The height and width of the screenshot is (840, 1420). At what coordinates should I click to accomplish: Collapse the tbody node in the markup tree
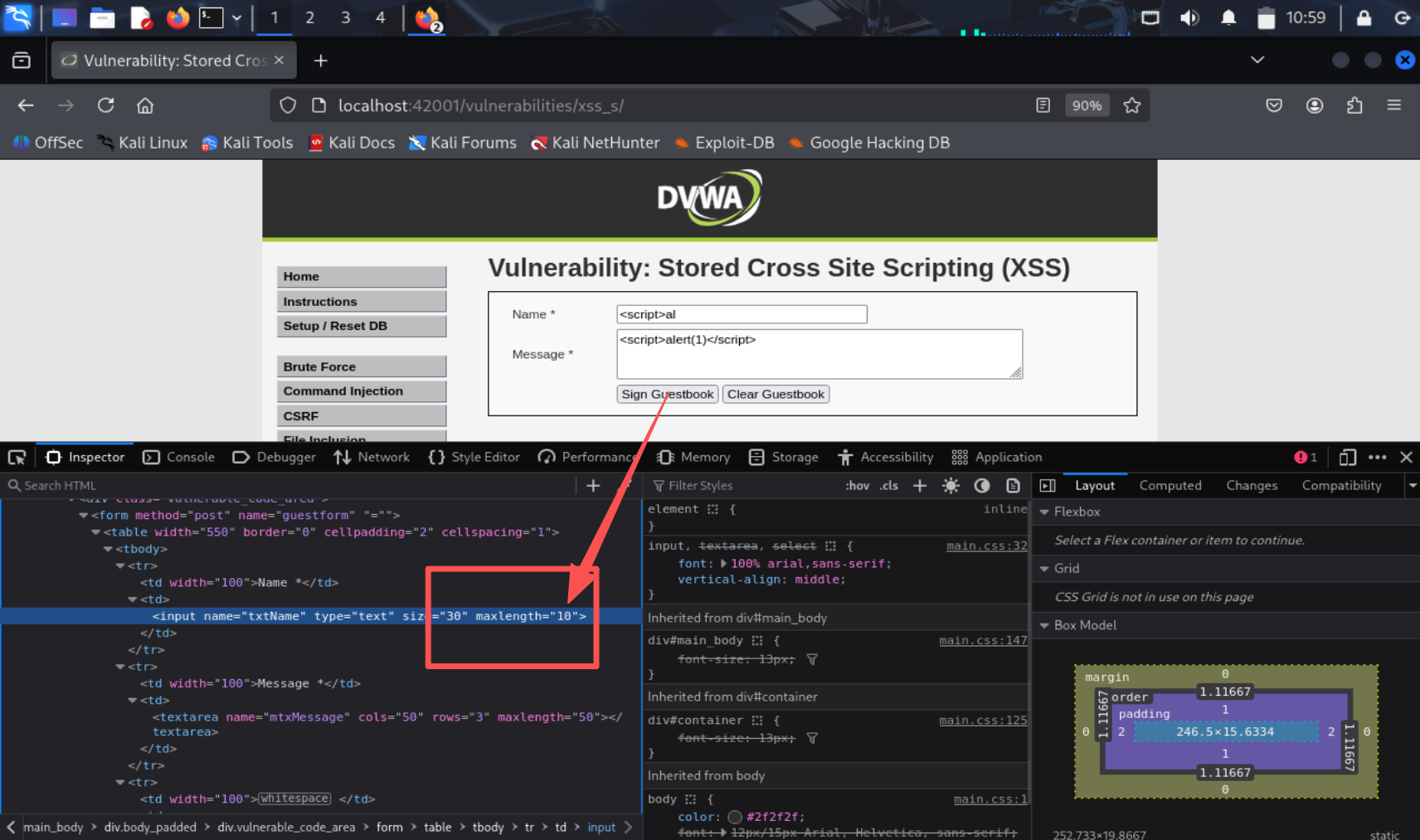click(x=108, y=549)
